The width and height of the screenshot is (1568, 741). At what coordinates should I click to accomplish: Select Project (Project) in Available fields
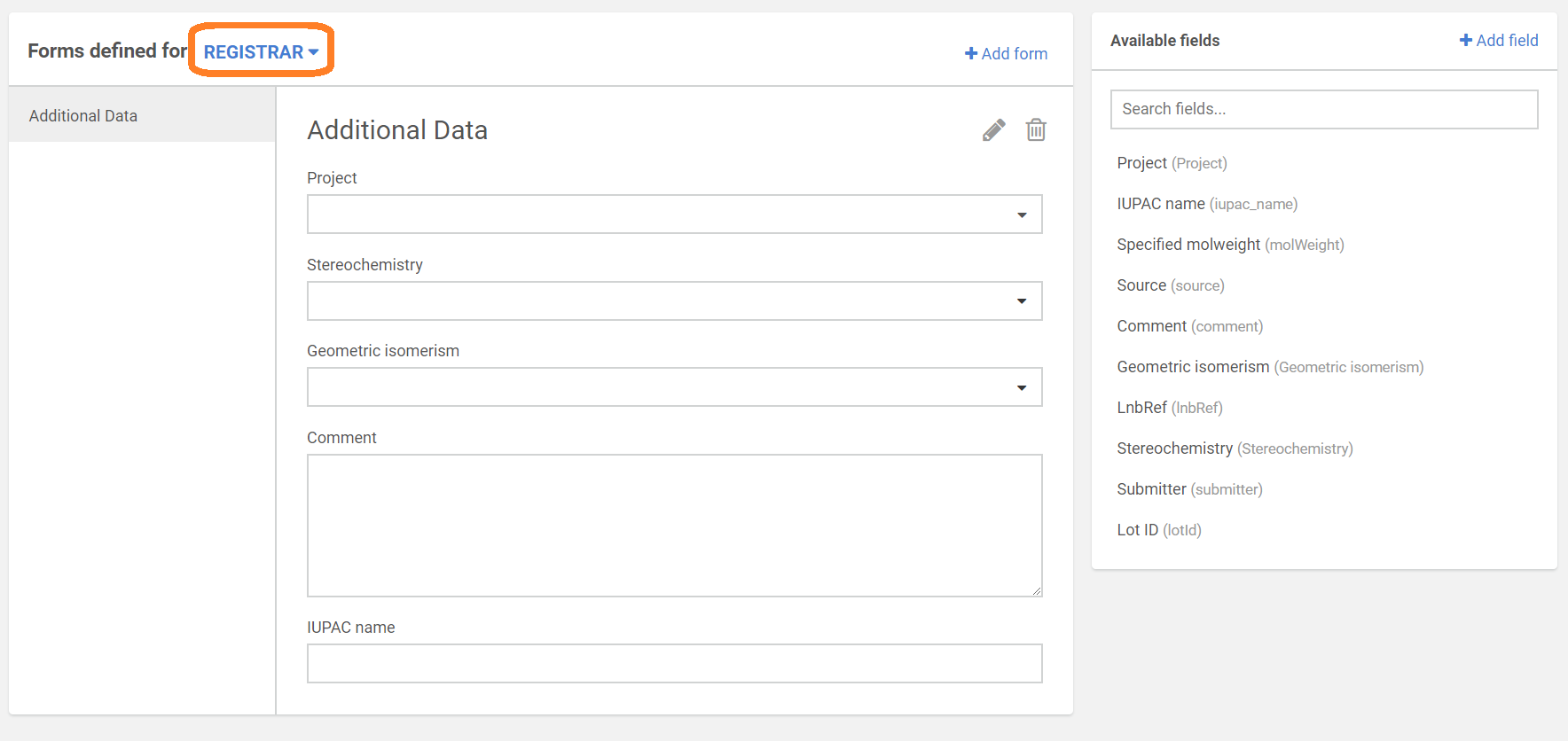(x=1172, y=163)
